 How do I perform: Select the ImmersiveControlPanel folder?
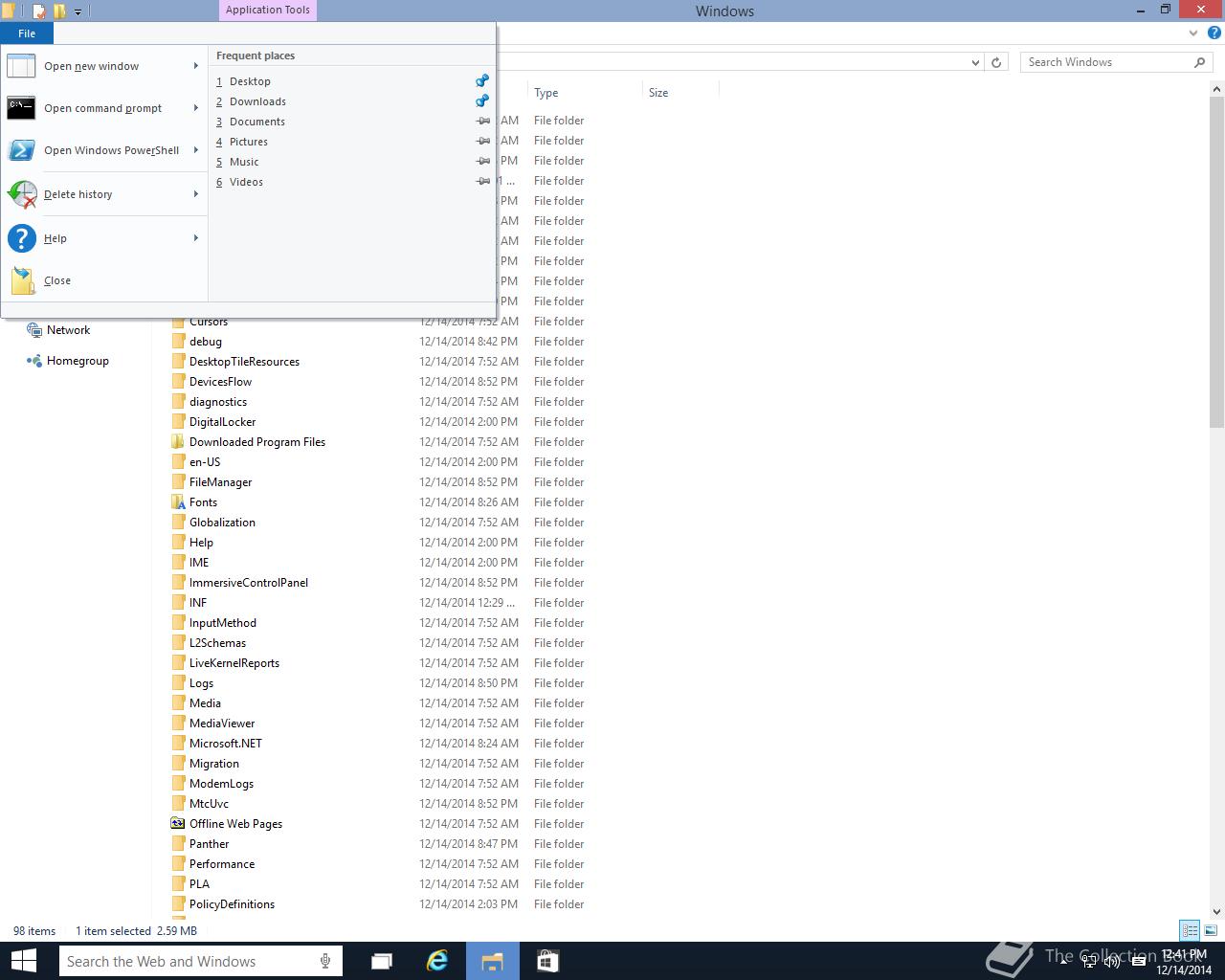pos(249,583)
